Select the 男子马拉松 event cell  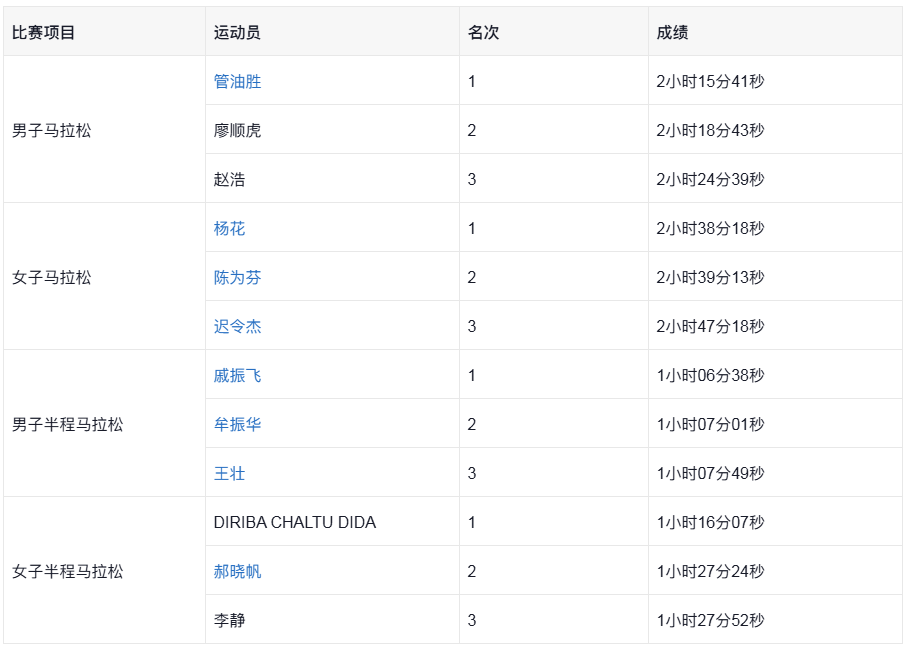click(x=105, y=129)
